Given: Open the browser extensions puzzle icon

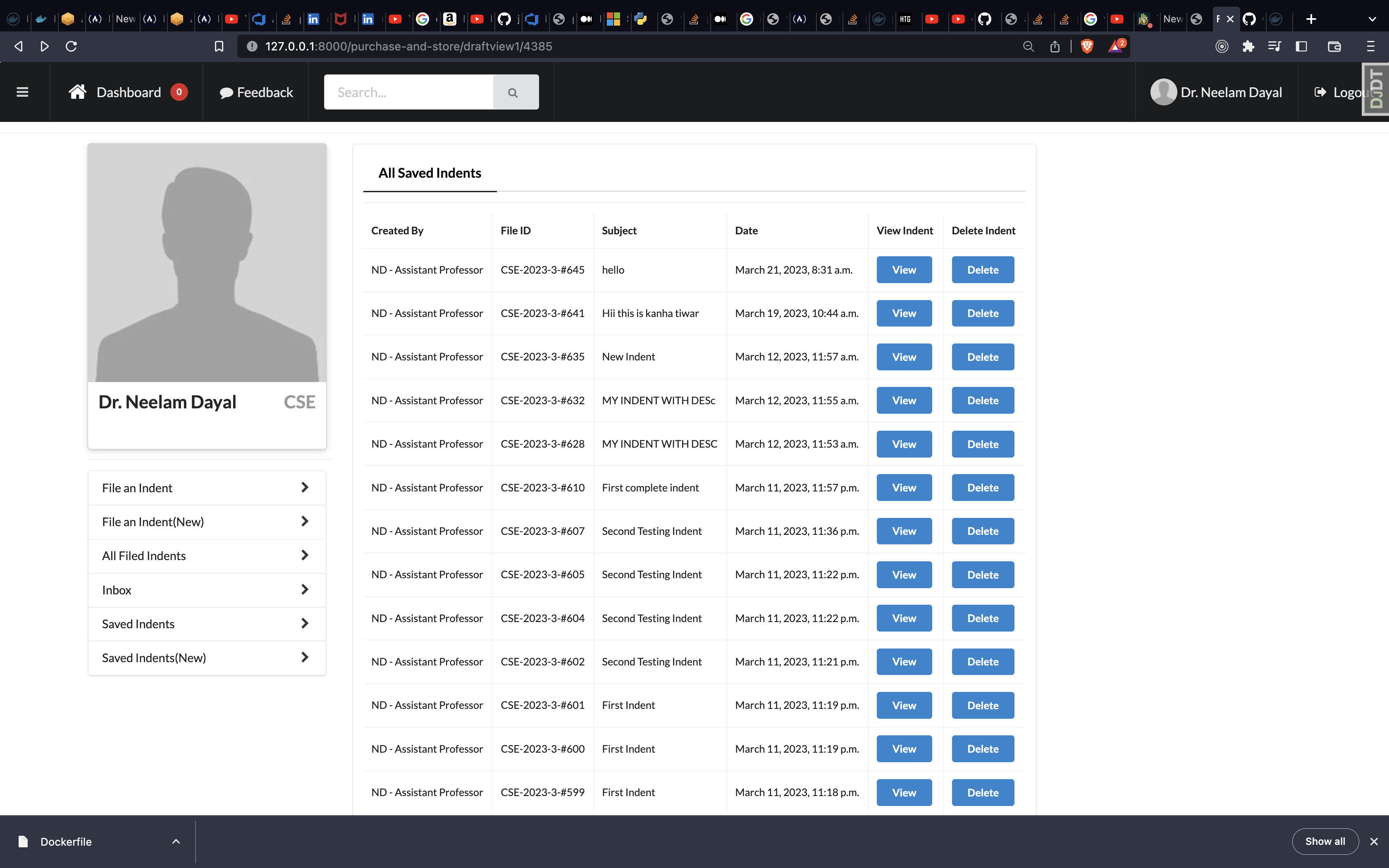Looking at the screenshot, I should click(x=1248, y=46).
